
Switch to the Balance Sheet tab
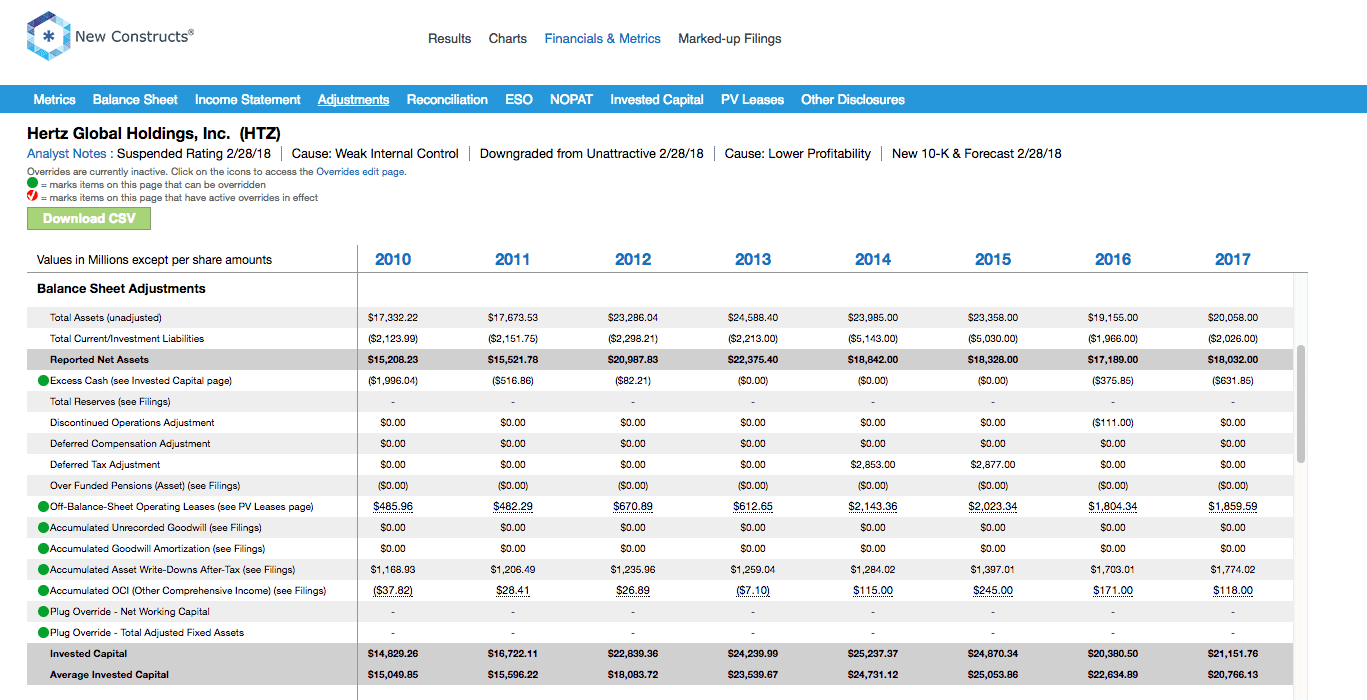[135, 100]
